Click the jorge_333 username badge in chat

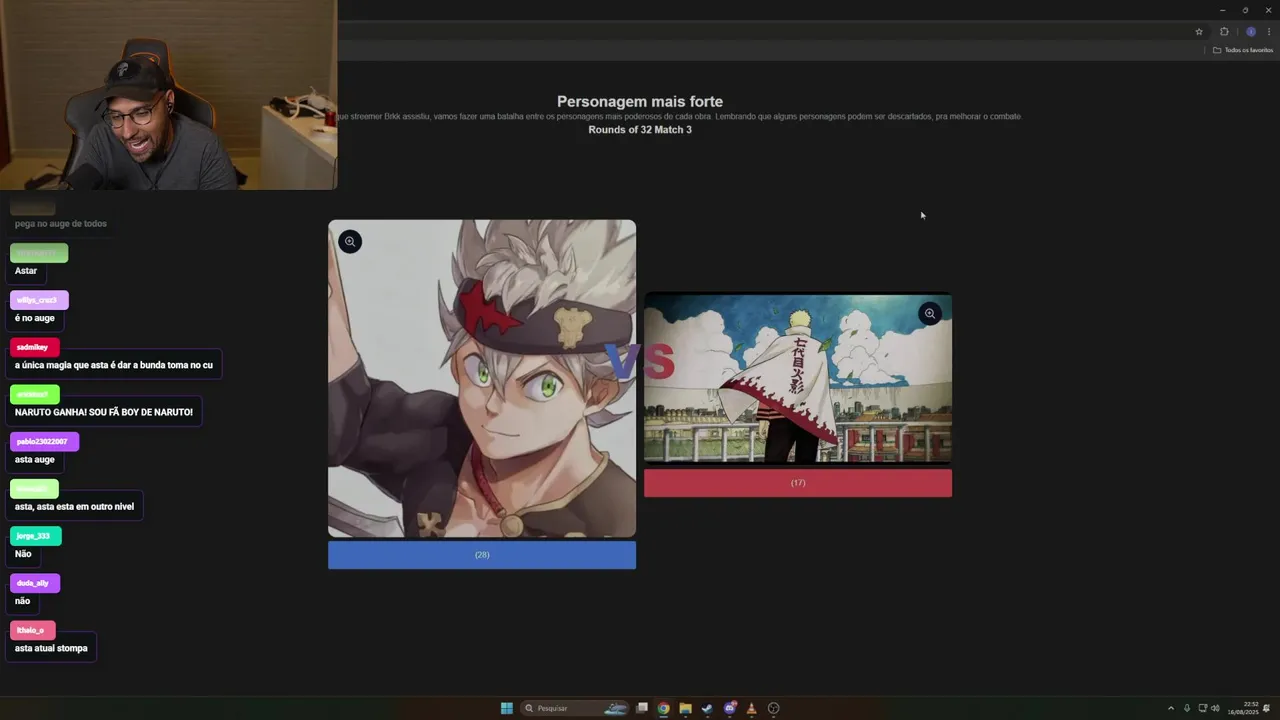[x=36, y=536]
